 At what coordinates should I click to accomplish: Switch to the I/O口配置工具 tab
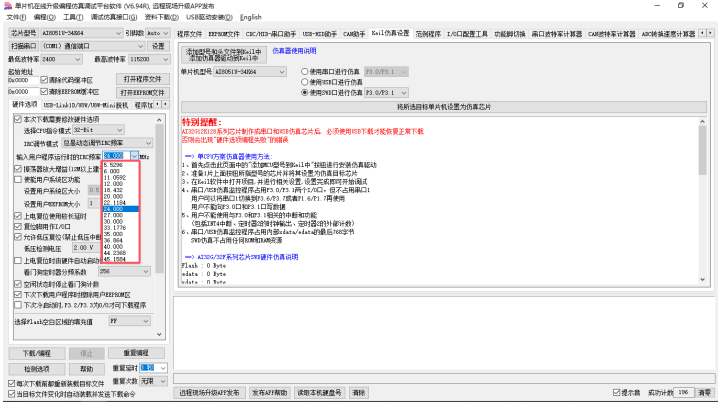[467, 34]
